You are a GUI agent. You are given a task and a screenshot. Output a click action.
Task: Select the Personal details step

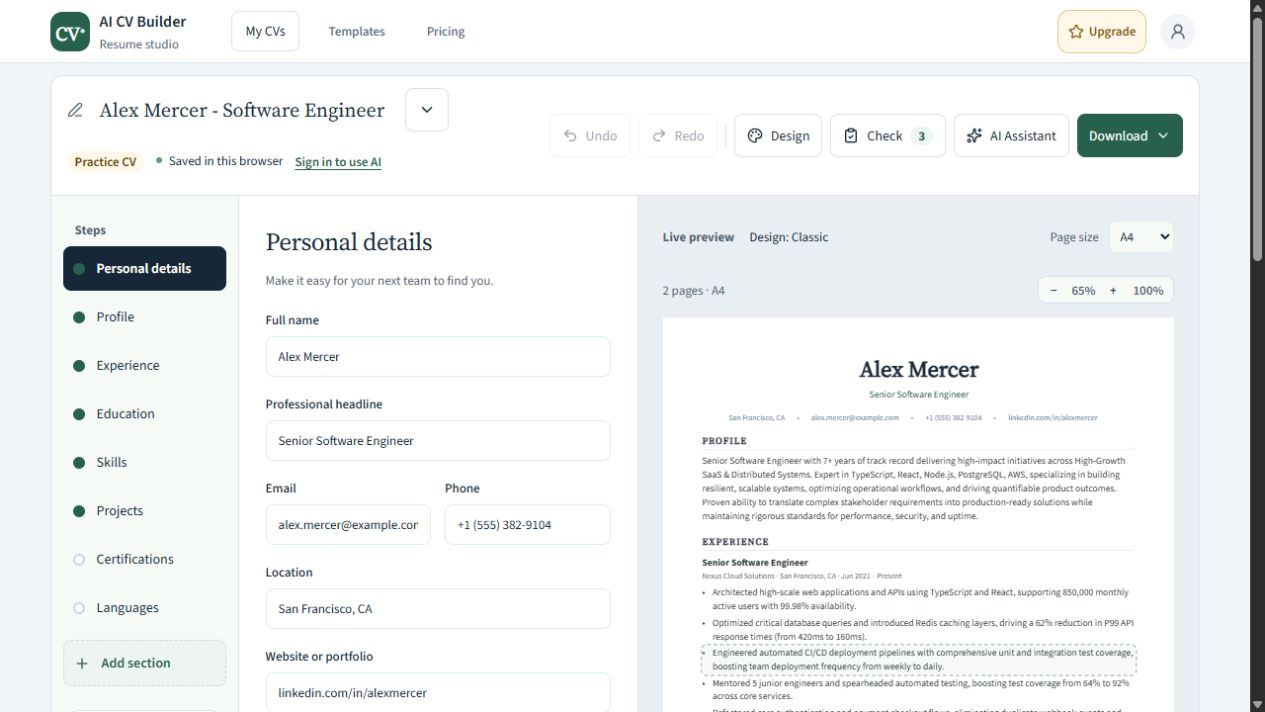145,269
